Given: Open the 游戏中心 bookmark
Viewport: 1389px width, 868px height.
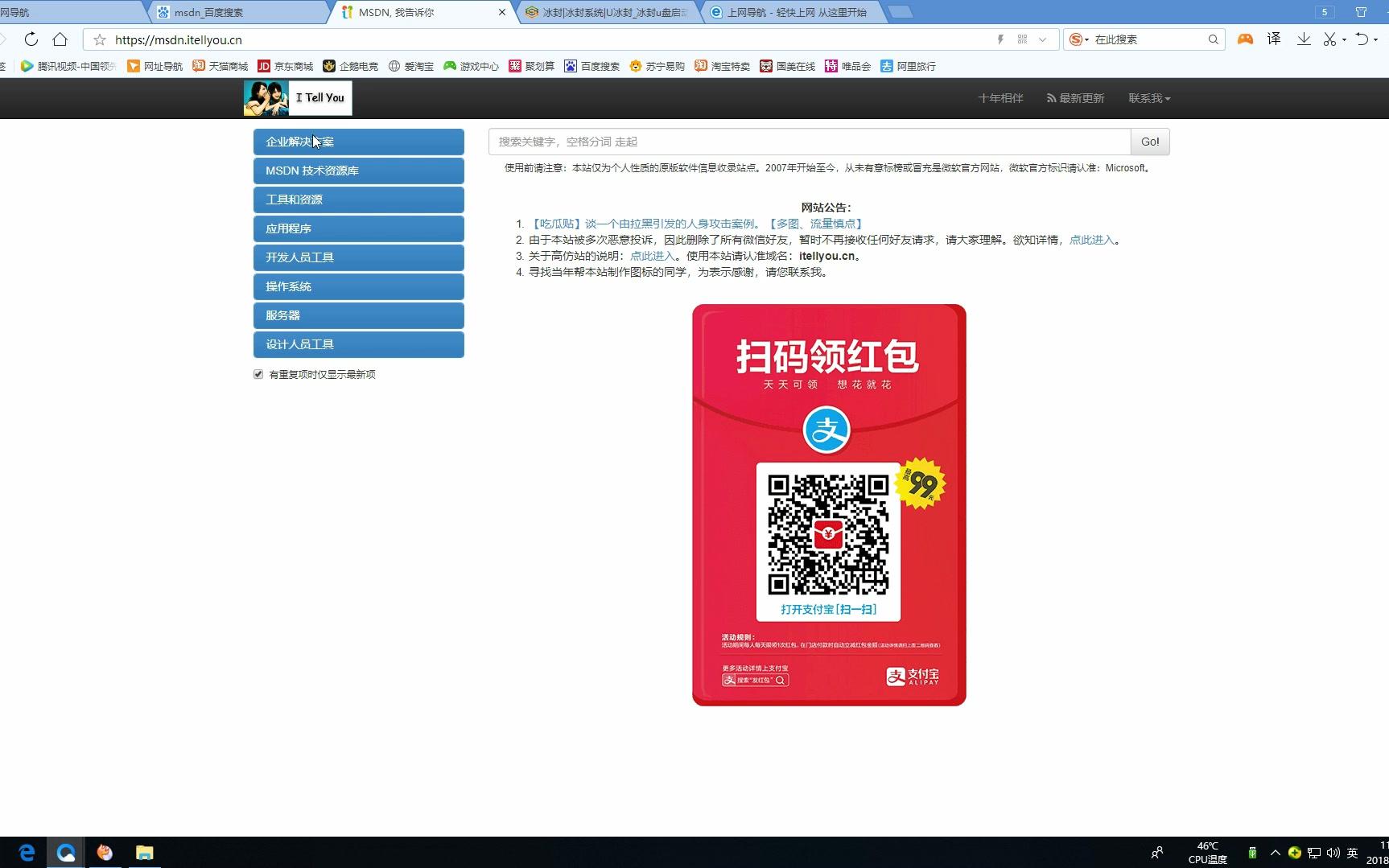Looking at the screenshot, I should click(x=471, y=66).
